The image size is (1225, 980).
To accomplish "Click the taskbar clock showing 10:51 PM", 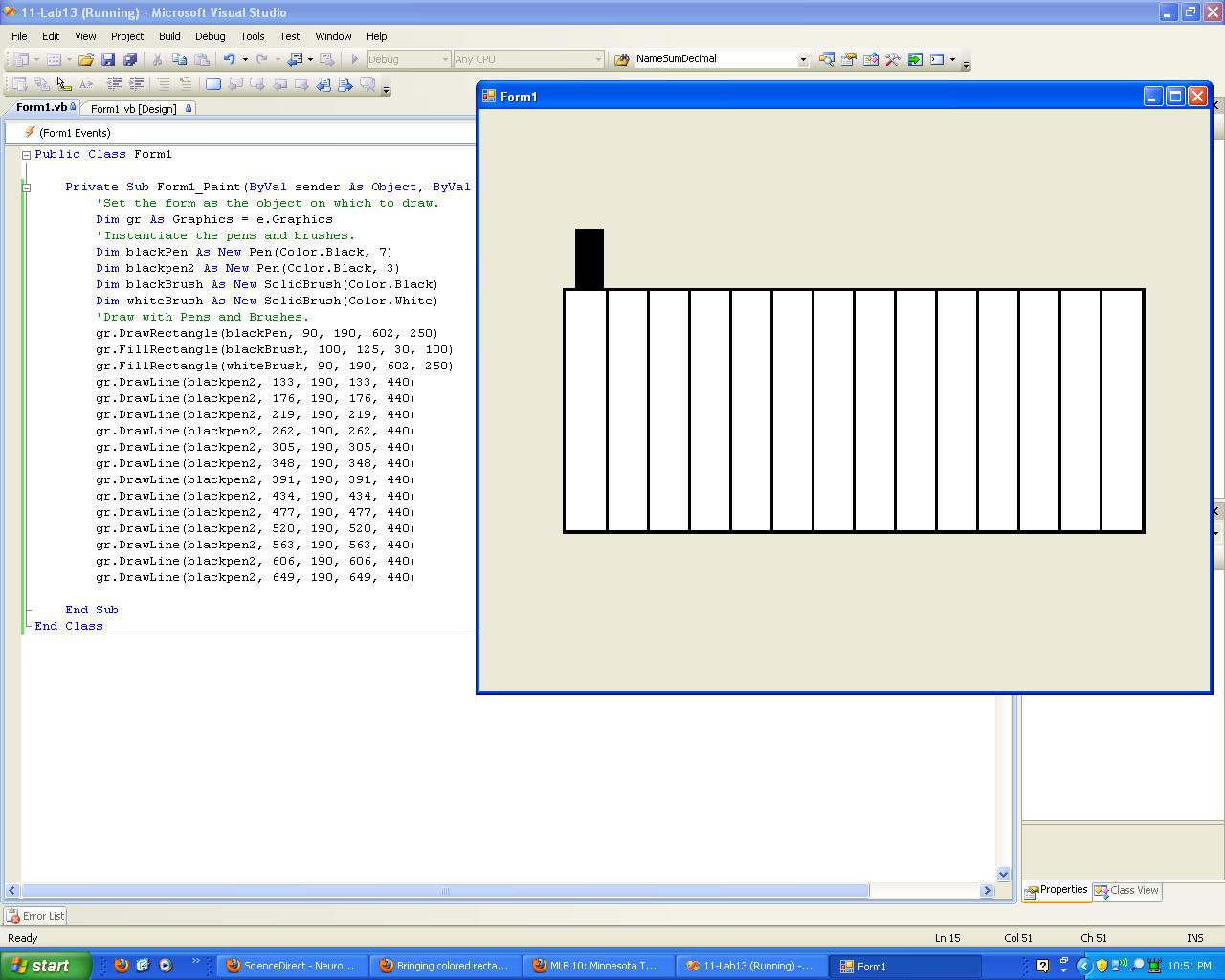I will [1190, 966].
